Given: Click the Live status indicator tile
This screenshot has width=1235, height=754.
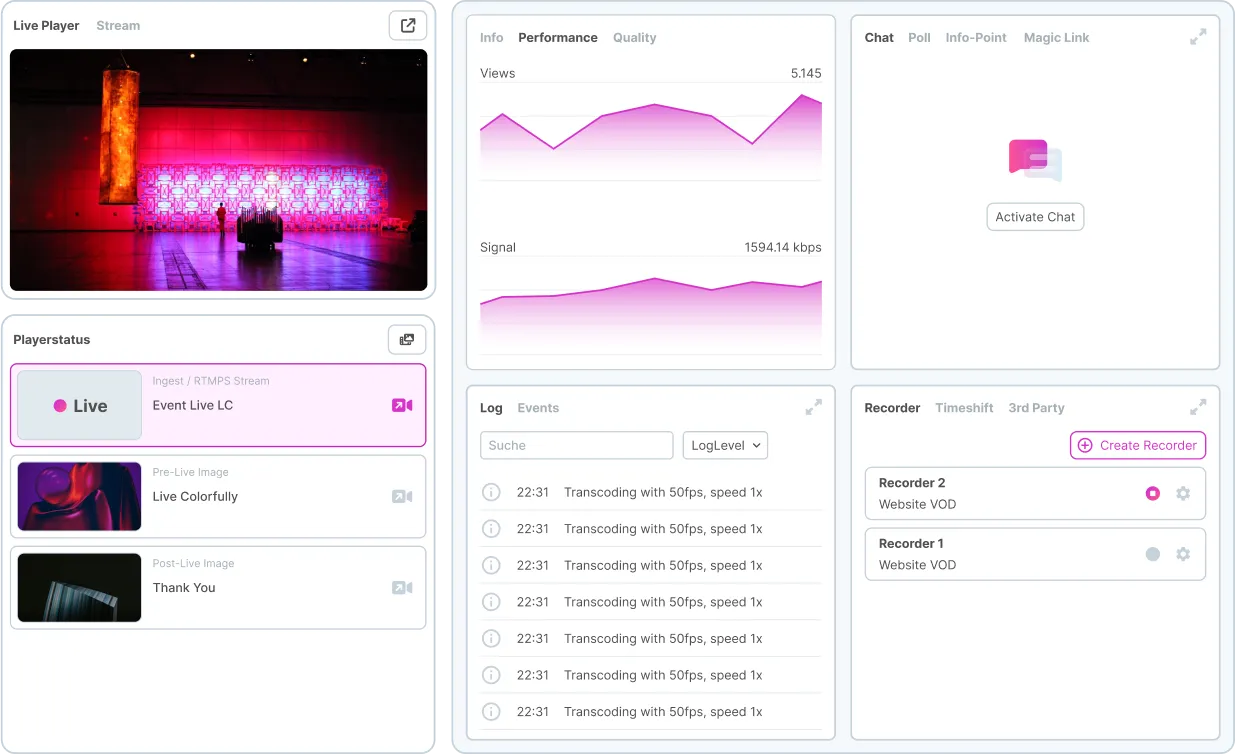Looking at the screenshot, I should 79,405.
